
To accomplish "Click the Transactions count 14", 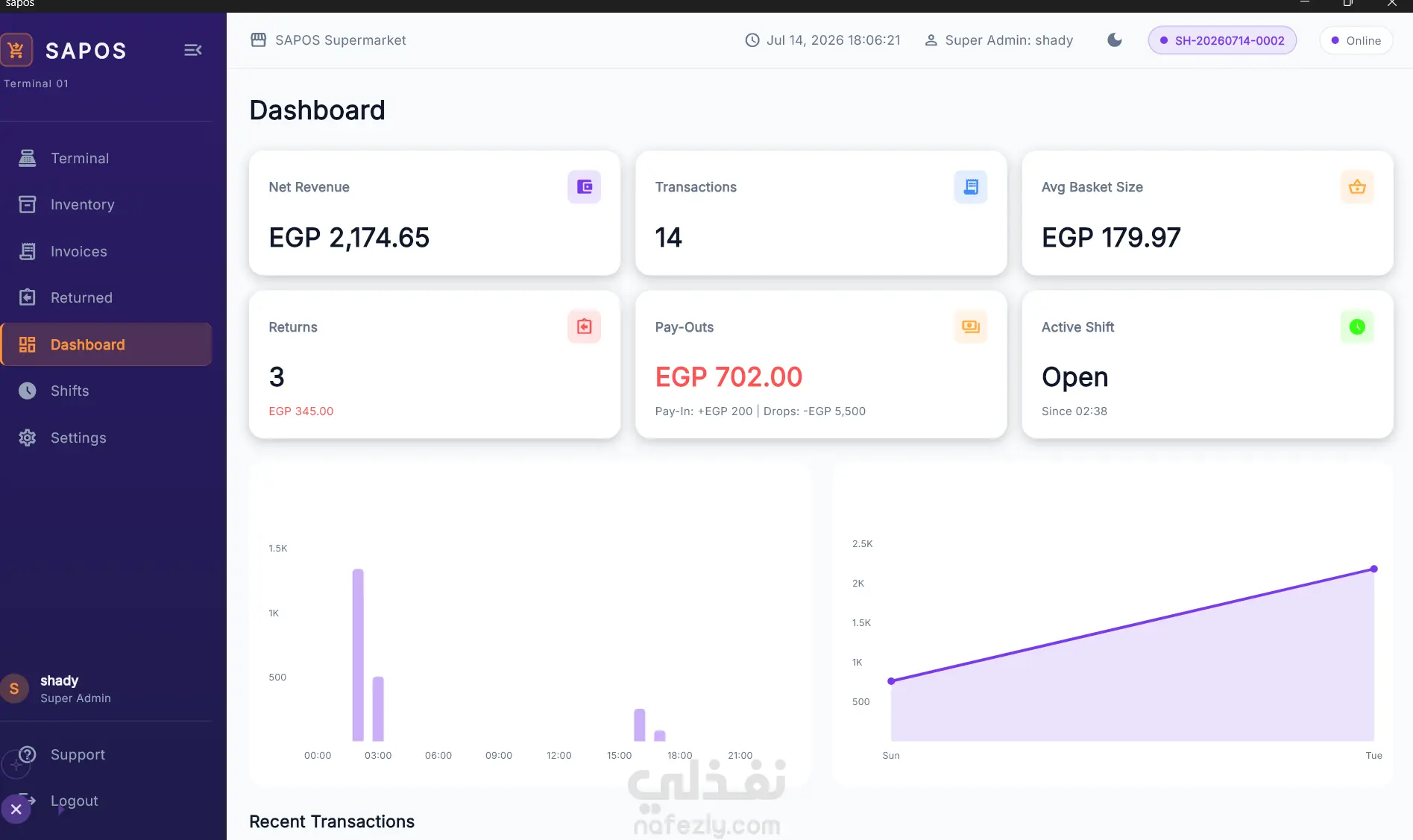I will [668, 238].
